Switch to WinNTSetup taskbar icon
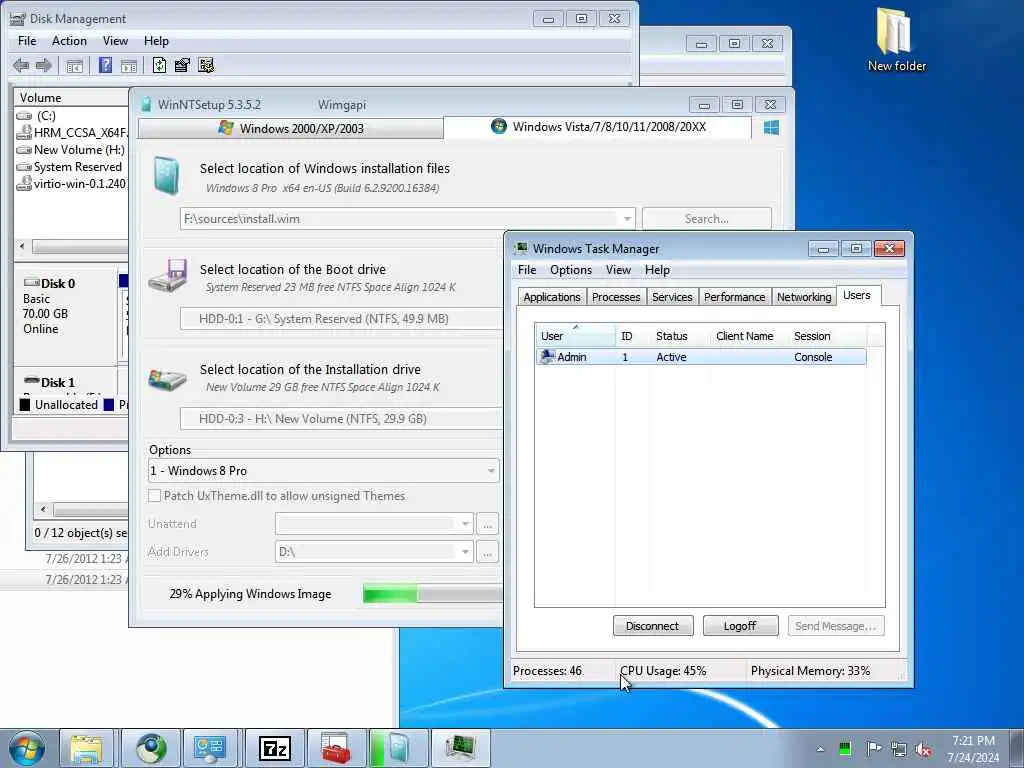Viewport: 1024px width, 768px height. [398, 748]
